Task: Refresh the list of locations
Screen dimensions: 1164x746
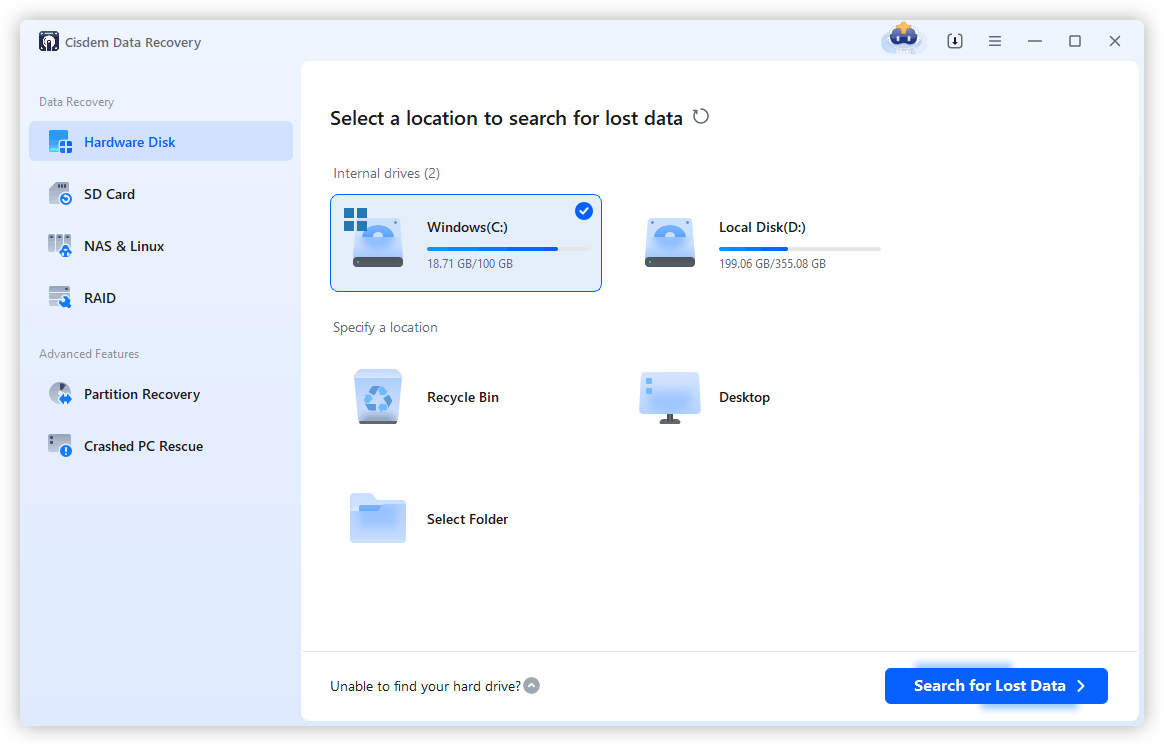Action: tap(700, 117)
